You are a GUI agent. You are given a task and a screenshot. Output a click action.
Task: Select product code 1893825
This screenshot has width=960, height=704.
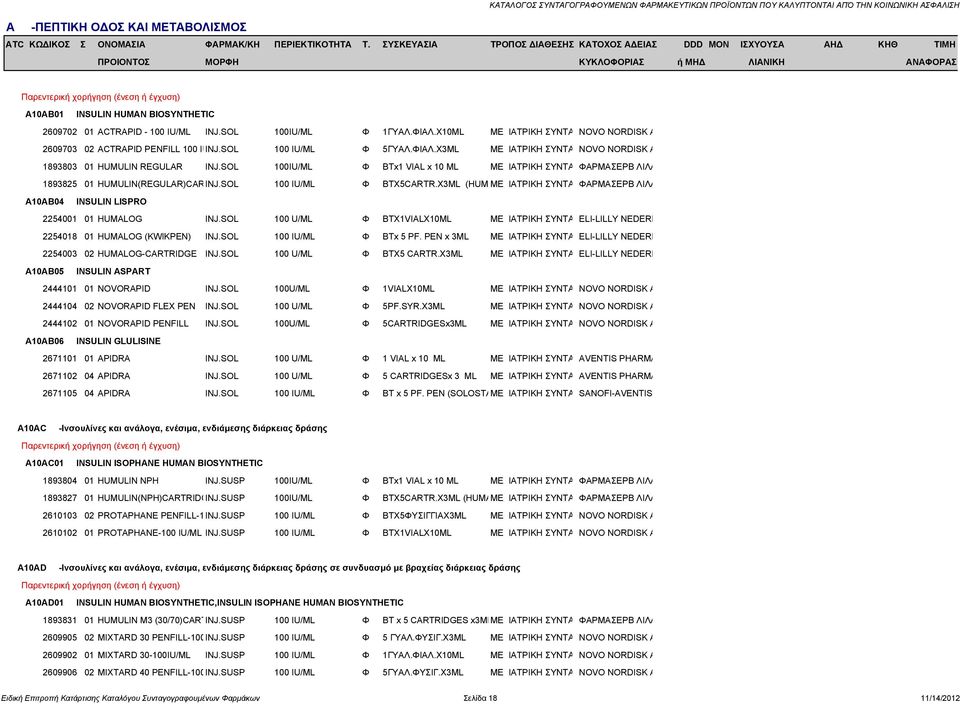(x=60, y=184)
